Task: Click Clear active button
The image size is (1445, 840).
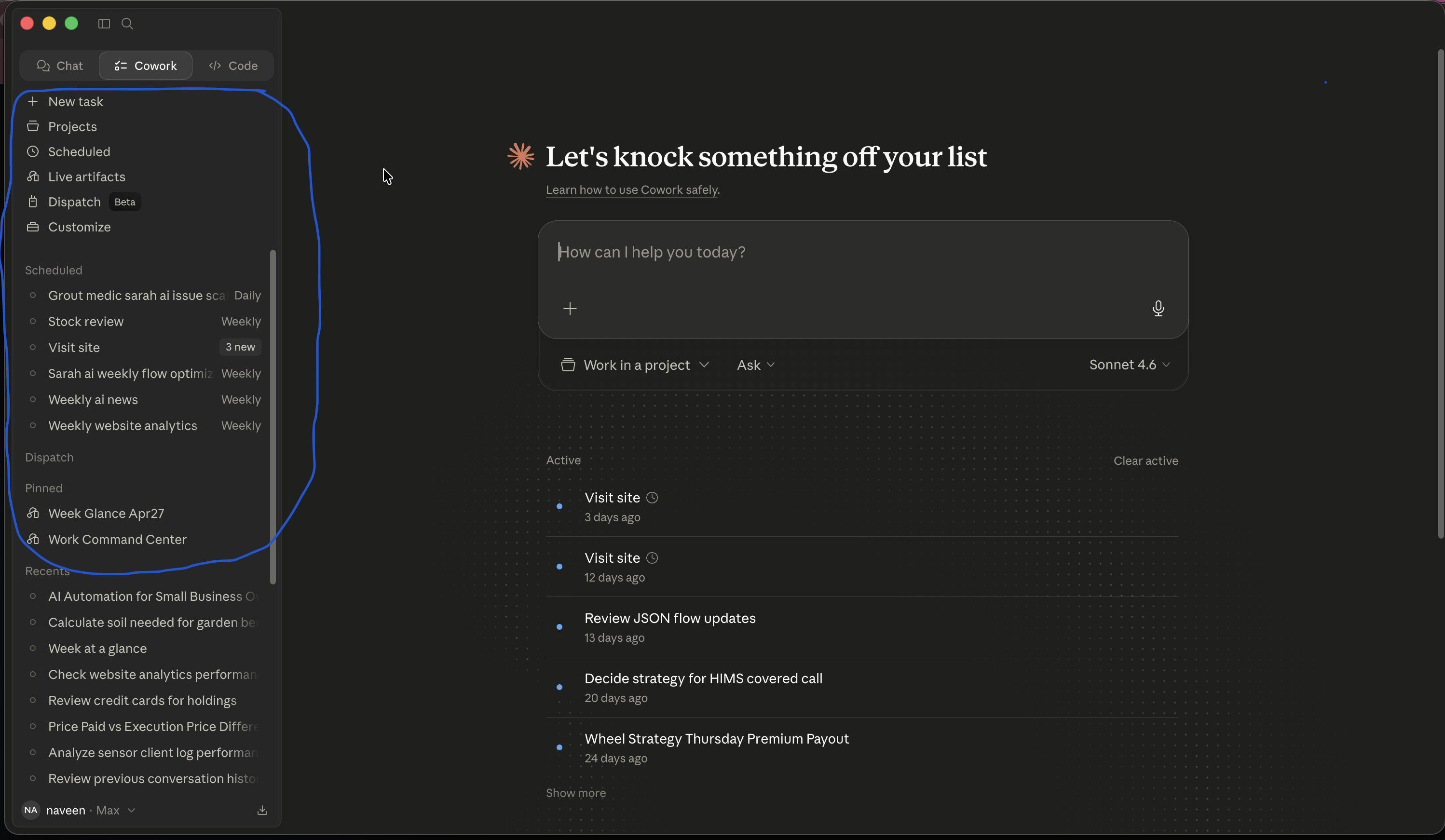Action: (x=1145, y=461)
